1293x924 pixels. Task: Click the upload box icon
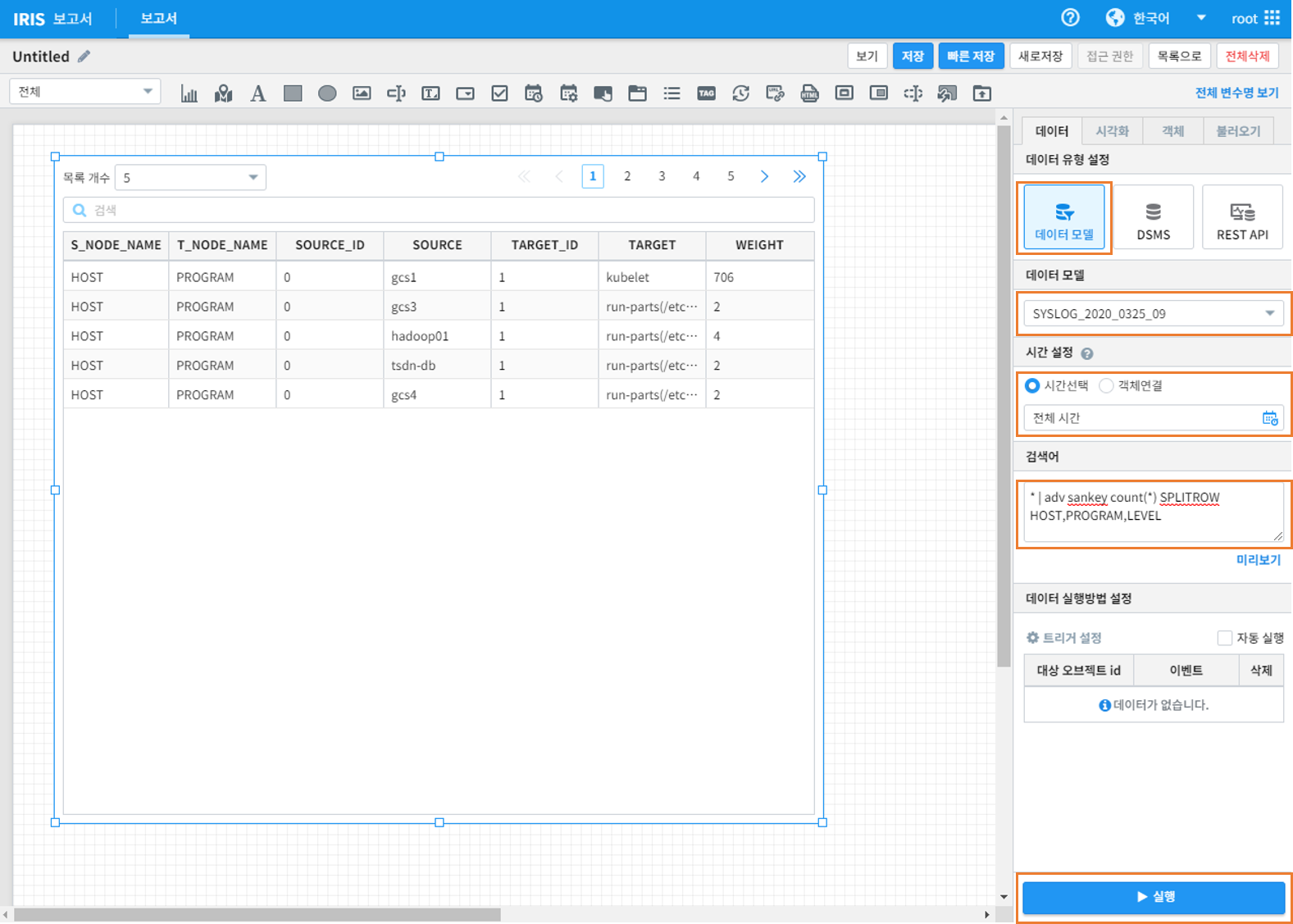click(981, 93)
